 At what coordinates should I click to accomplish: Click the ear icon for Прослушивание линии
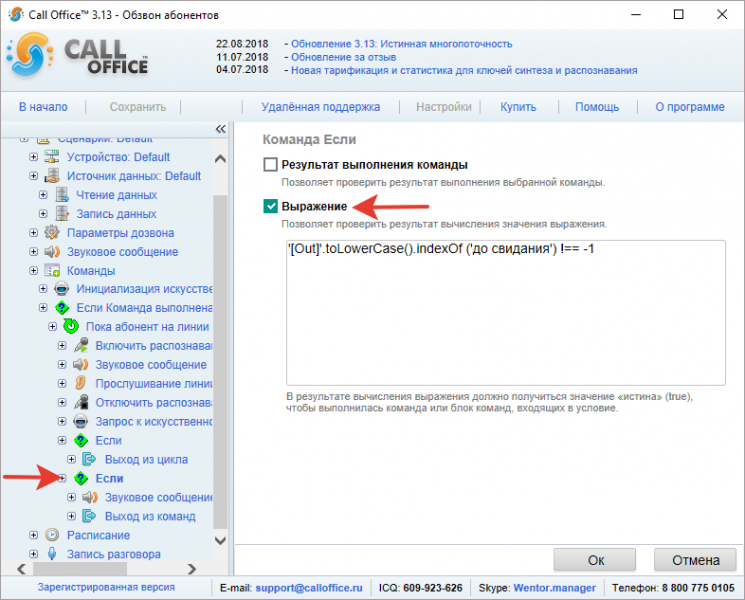point(81,383)
